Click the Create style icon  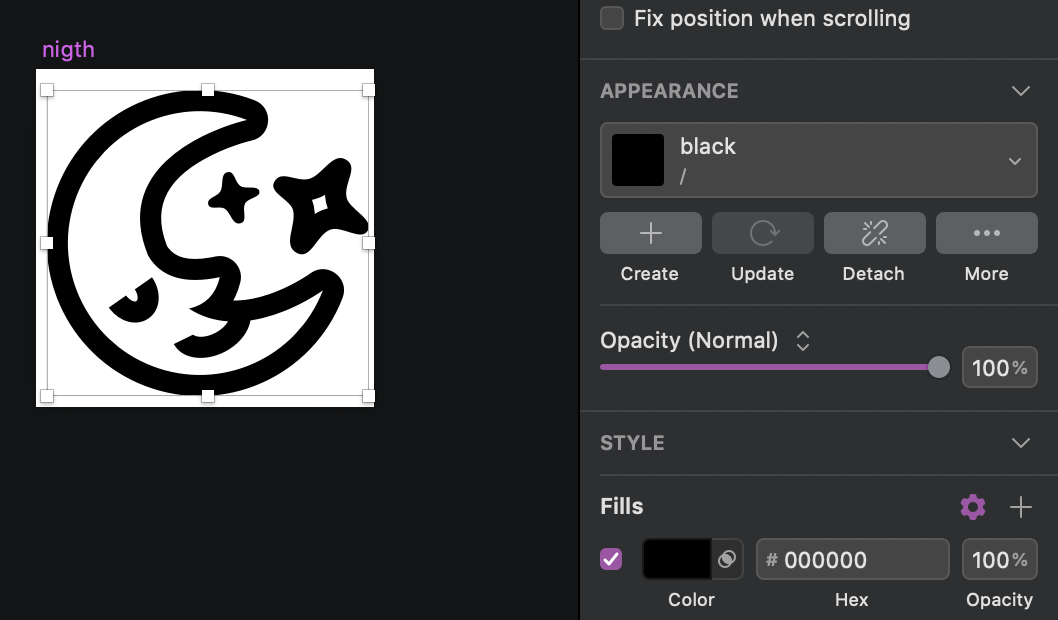point(650,233)
